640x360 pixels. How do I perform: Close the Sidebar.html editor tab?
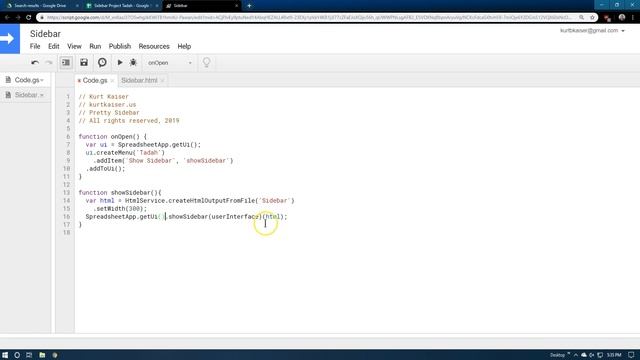pyautogui.click(x=162, y=81)
